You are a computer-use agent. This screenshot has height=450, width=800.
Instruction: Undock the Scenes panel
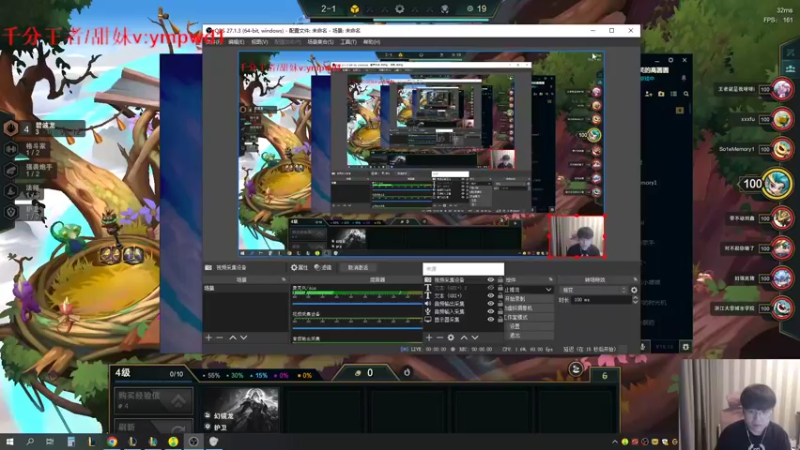284,280
